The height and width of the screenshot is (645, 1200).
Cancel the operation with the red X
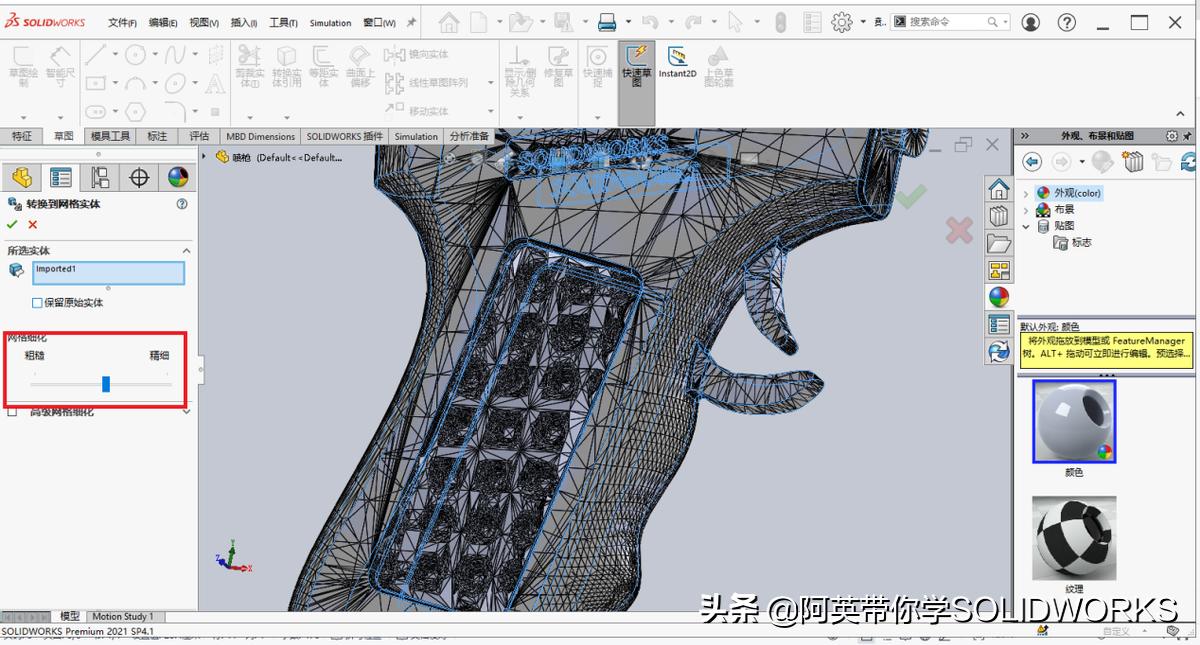click(x=33, y=225)
